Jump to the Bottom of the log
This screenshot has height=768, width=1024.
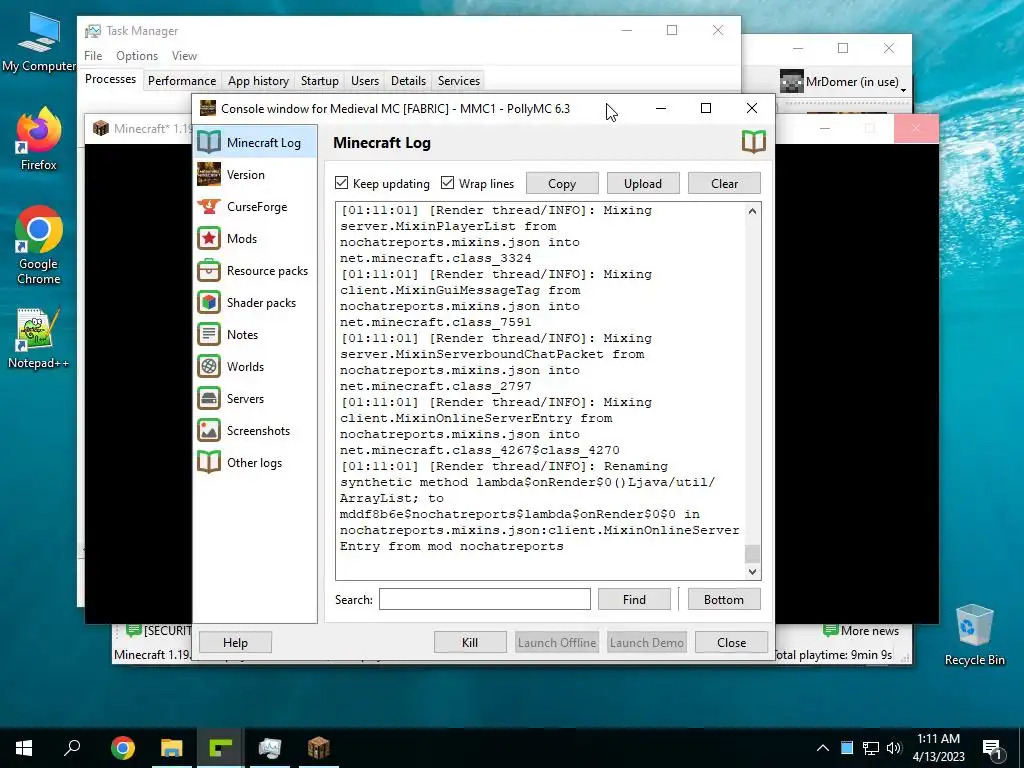tap(724, 600)
